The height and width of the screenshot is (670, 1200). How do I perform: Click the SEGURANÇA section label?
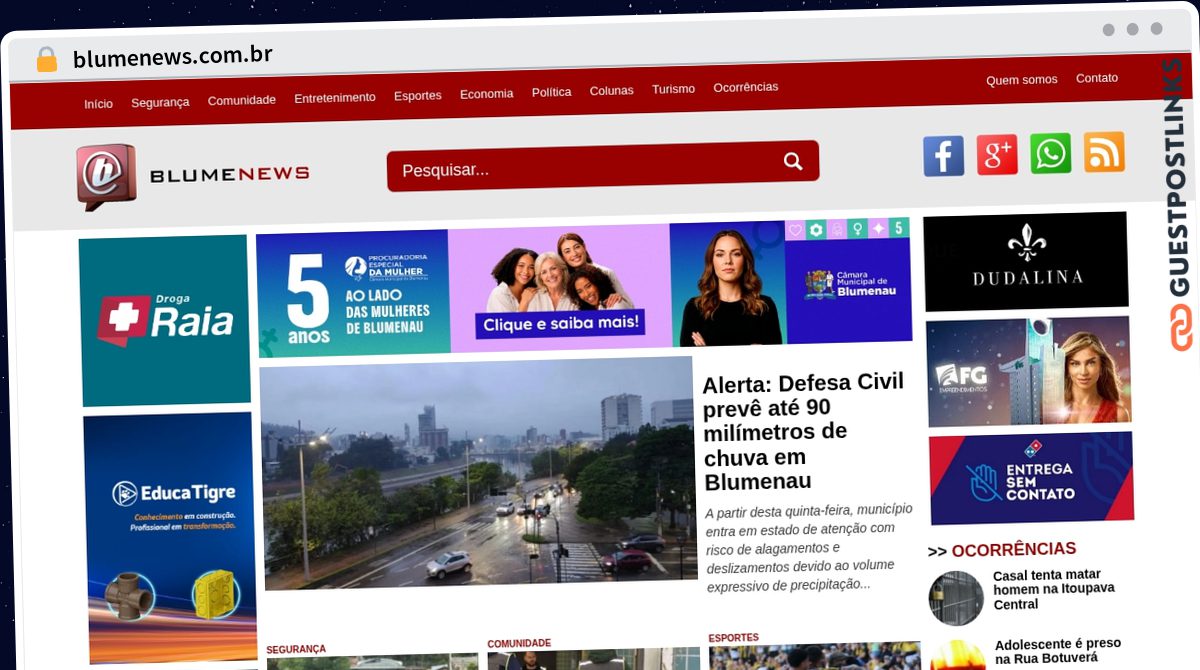[x=296, y=649]
